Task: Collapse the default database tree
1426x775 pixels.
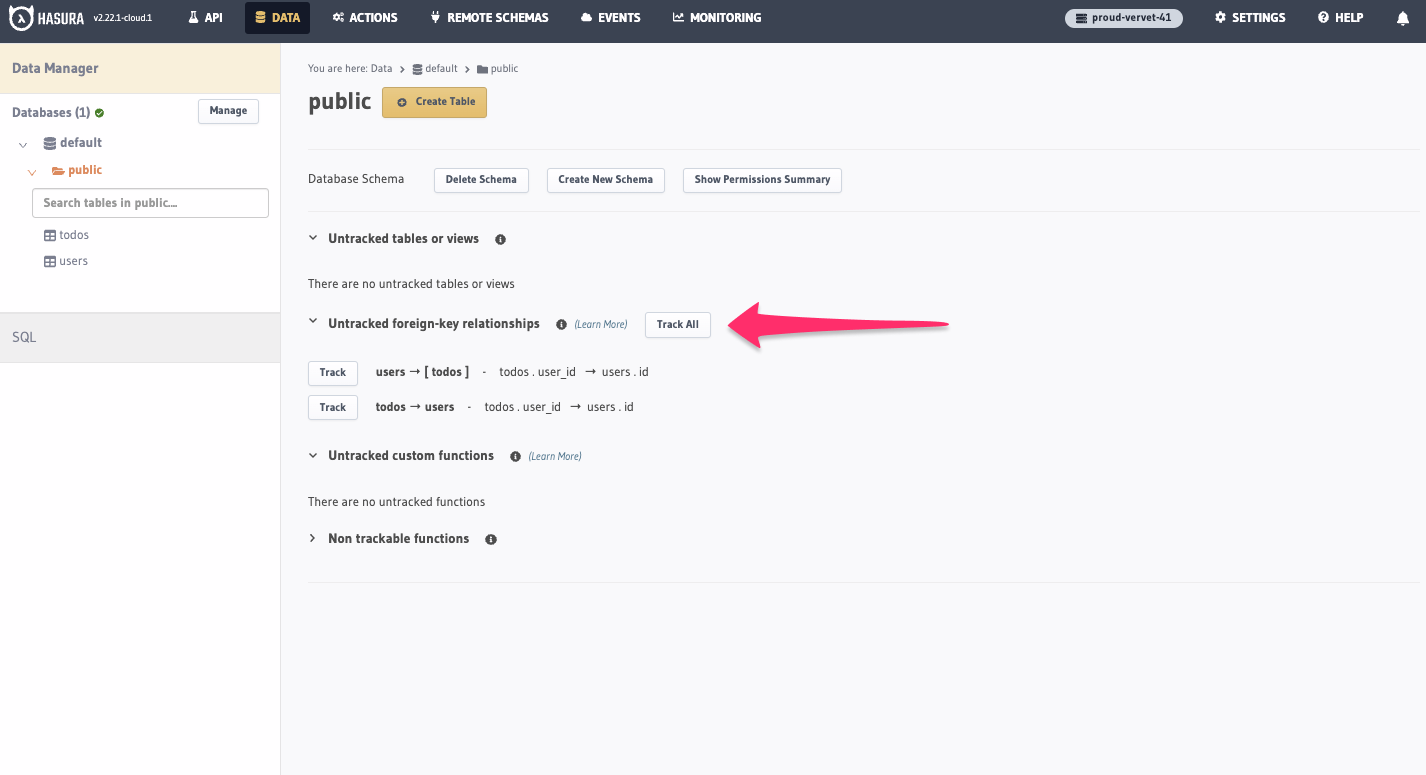Action: [x=22, y=143]
